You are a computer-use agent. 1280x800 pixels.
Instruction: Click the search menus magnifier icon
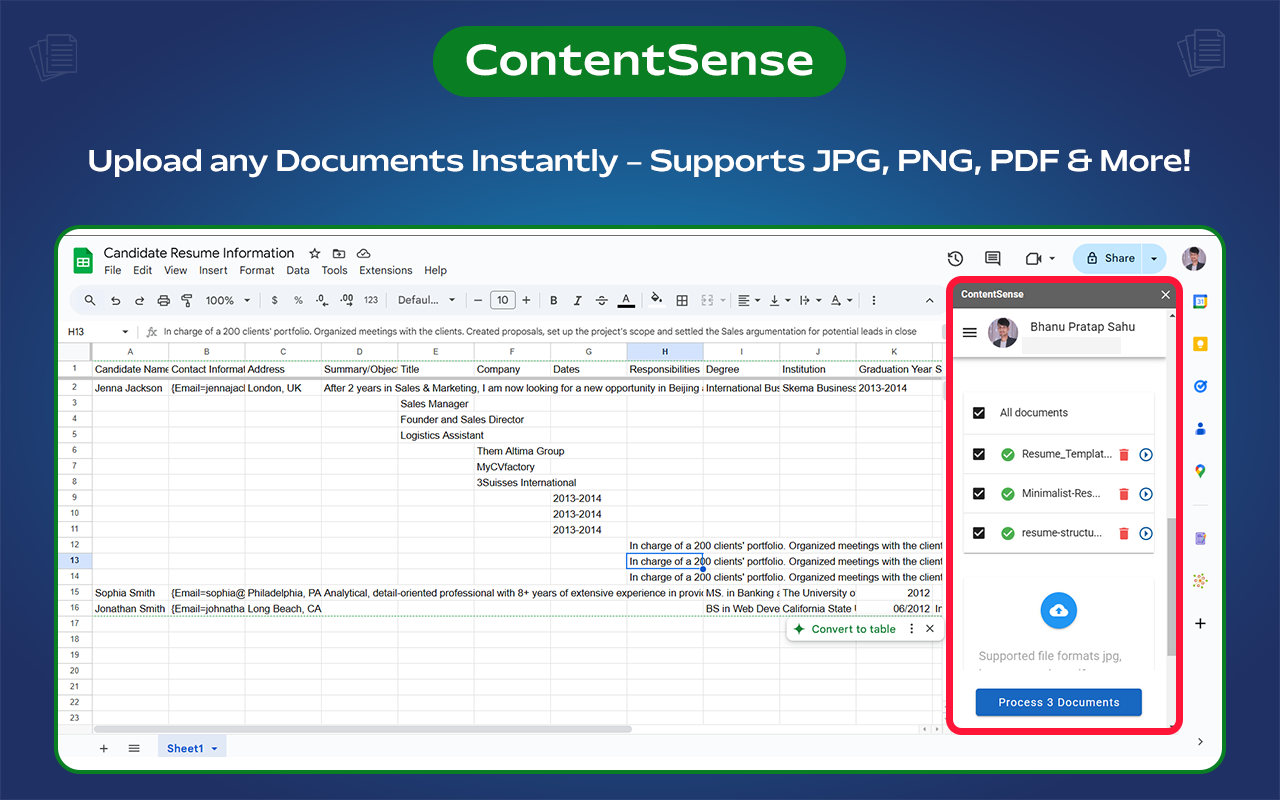click(x=90, y=300)
